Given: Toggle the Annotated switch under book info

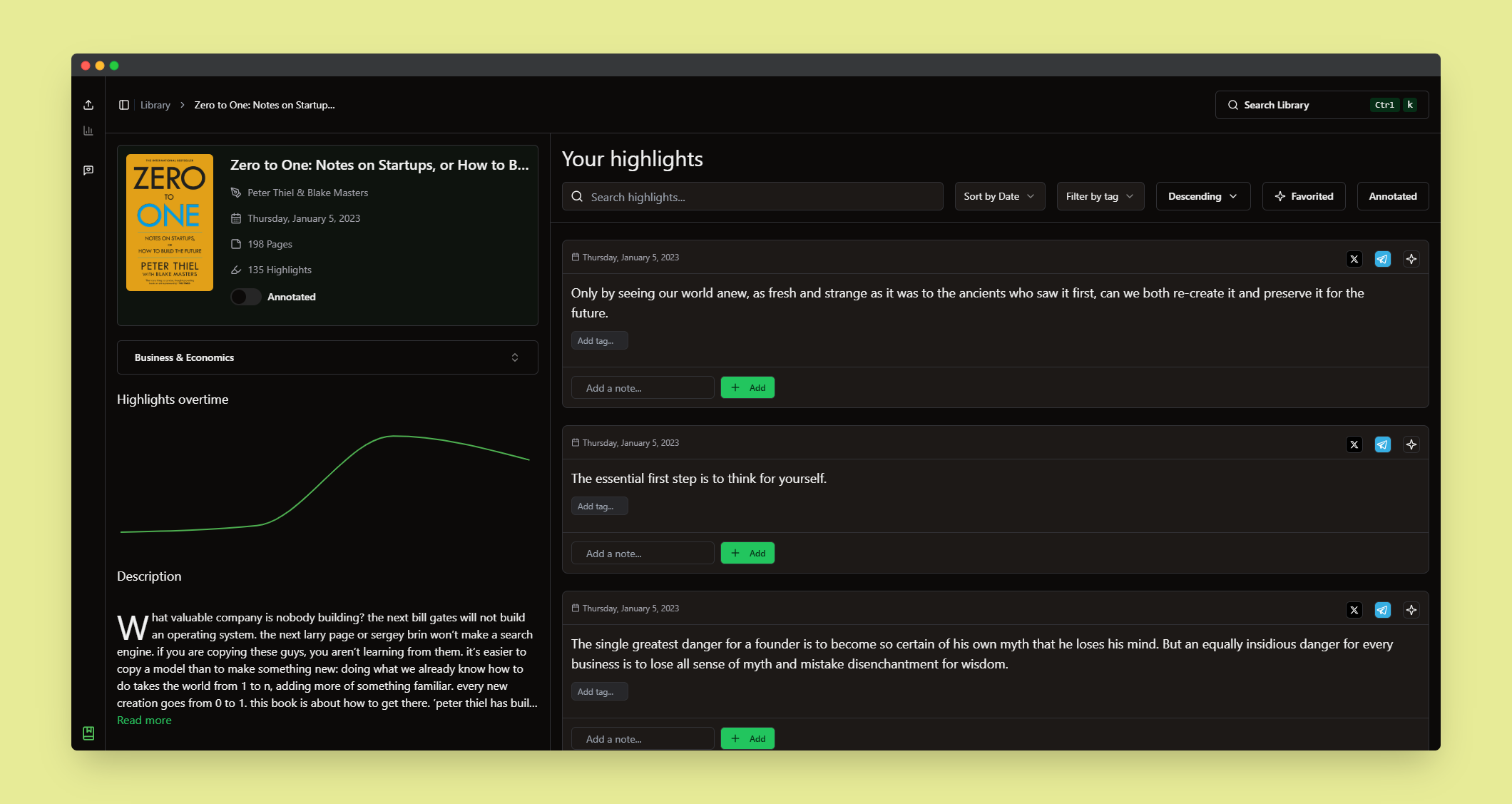Looking at the screenshot, I should point(246,297).
